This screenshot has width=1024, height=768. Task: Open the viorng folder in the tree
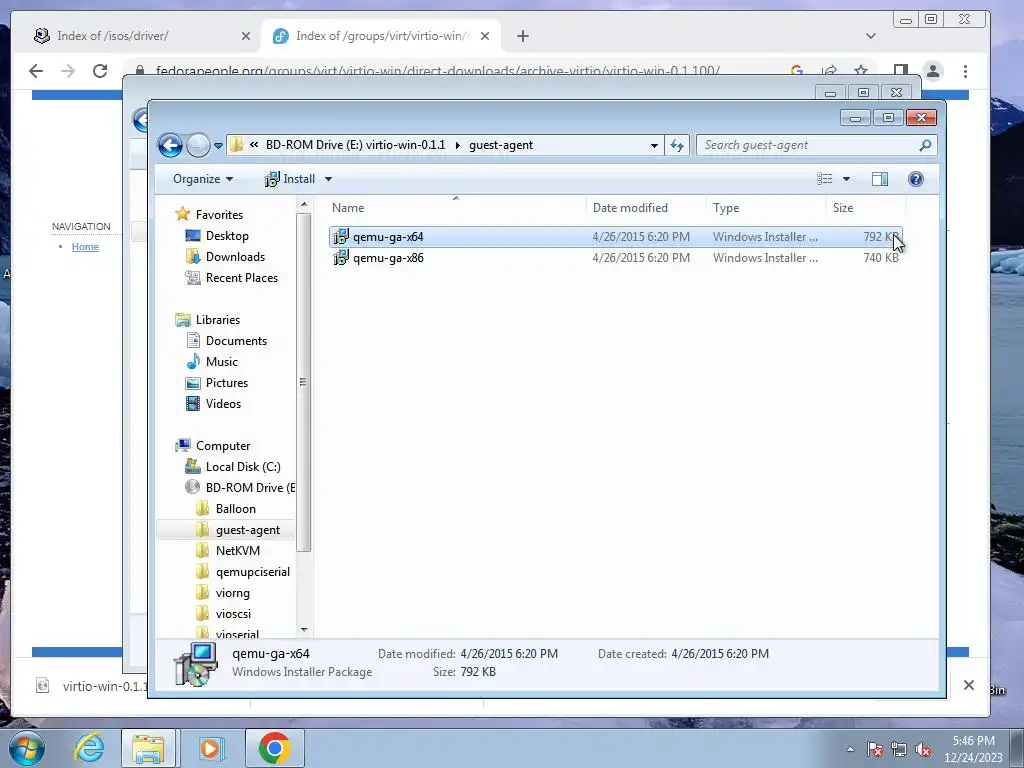point(232,593)
